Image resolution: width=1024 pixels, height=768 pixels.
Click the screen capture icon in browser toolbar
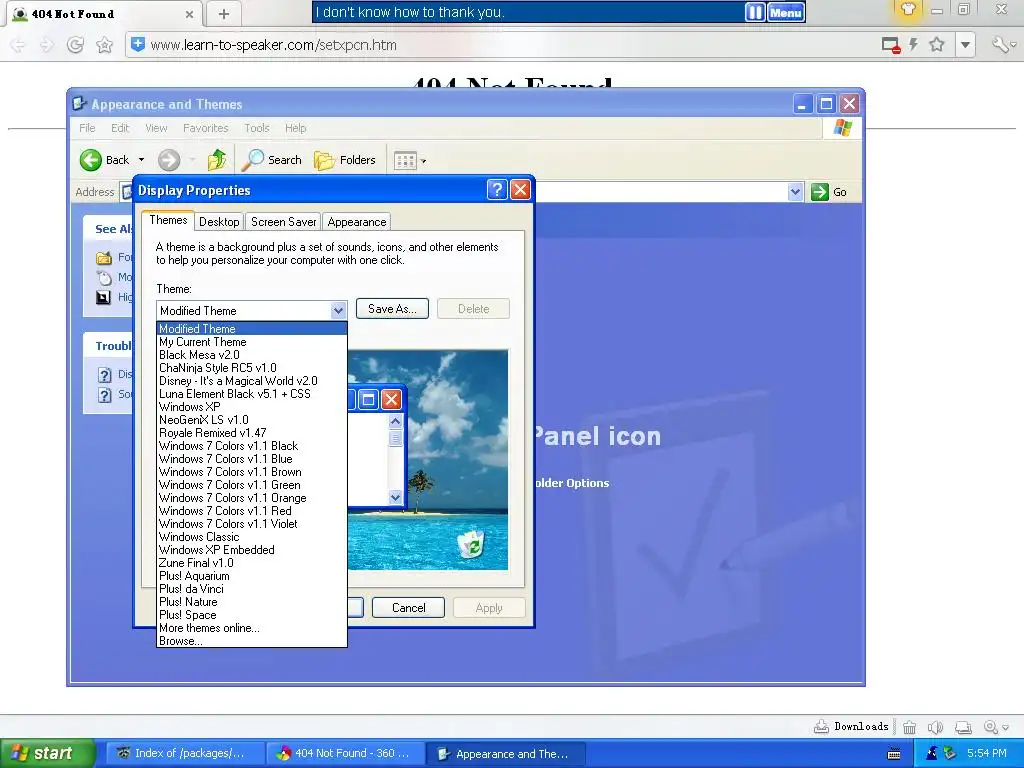891,45
